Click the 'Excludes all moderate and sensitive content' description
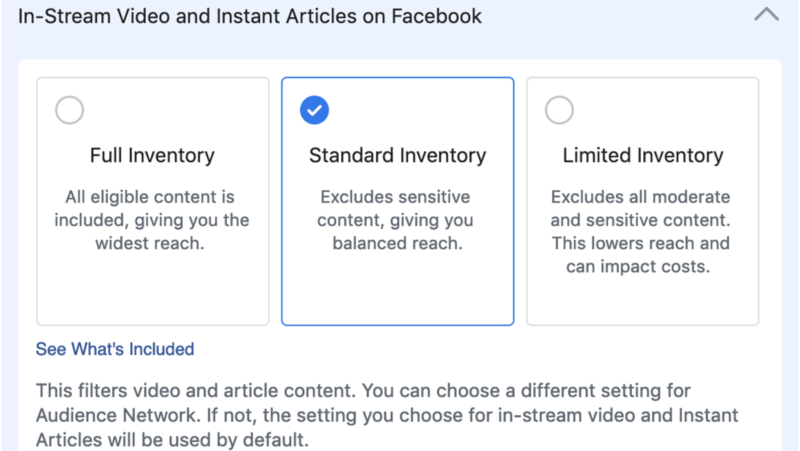The height and width of the screenshot is (451, 800). coord(641,208)
